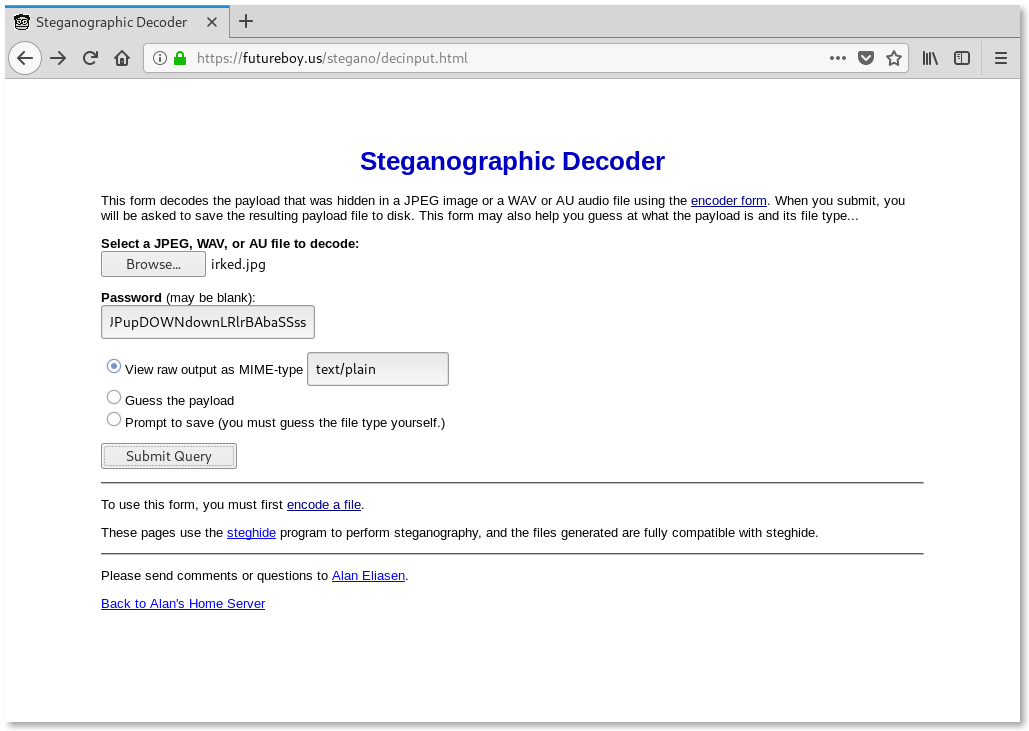The height and width of the screenshot is (731, 1029).
Task: Click the password input field
Action: [208, 322]
